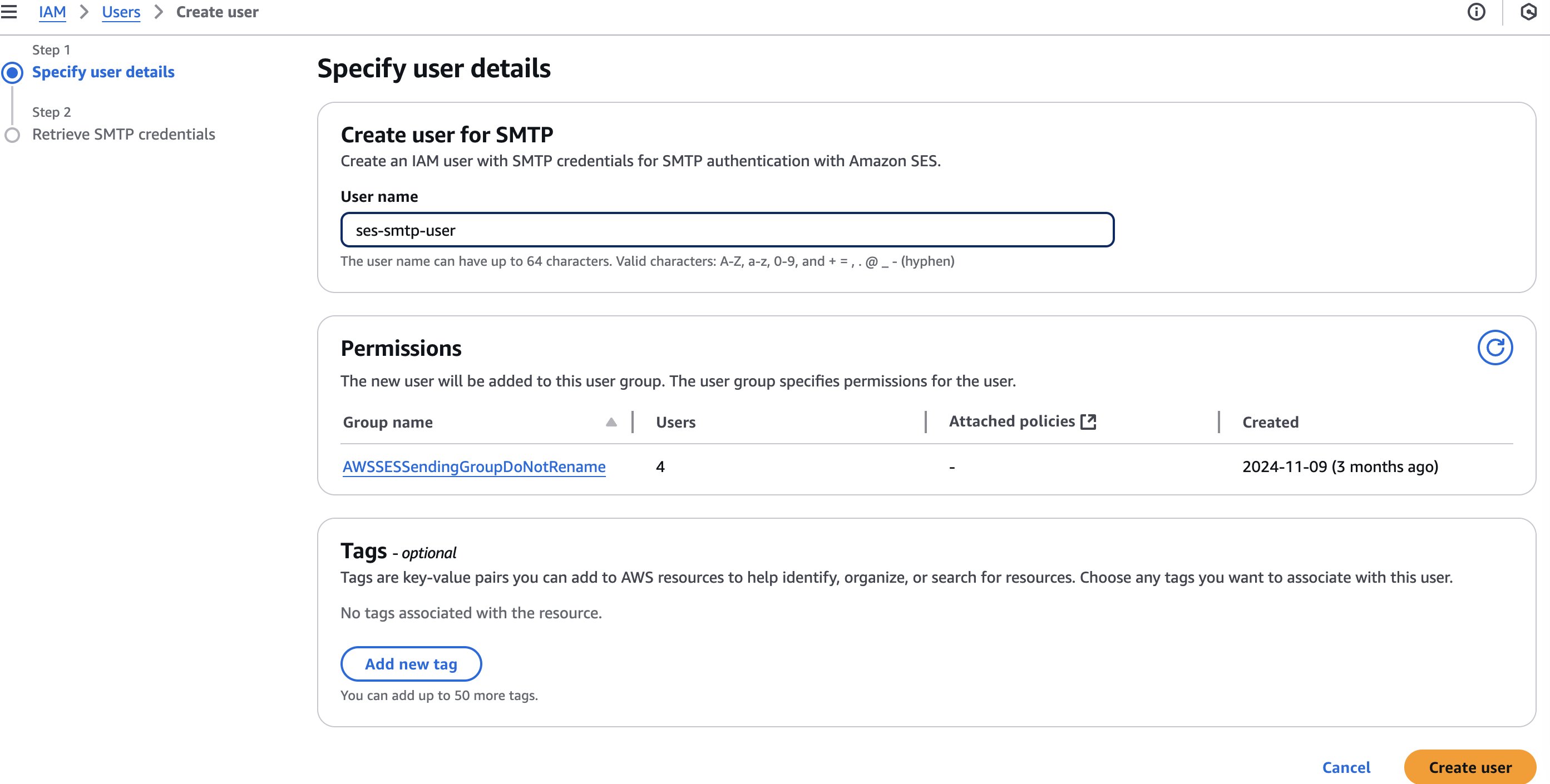Click the breadcrumb chevron after IAM
Viewport: 1550px width, 784px height.
tap(84, 12)
